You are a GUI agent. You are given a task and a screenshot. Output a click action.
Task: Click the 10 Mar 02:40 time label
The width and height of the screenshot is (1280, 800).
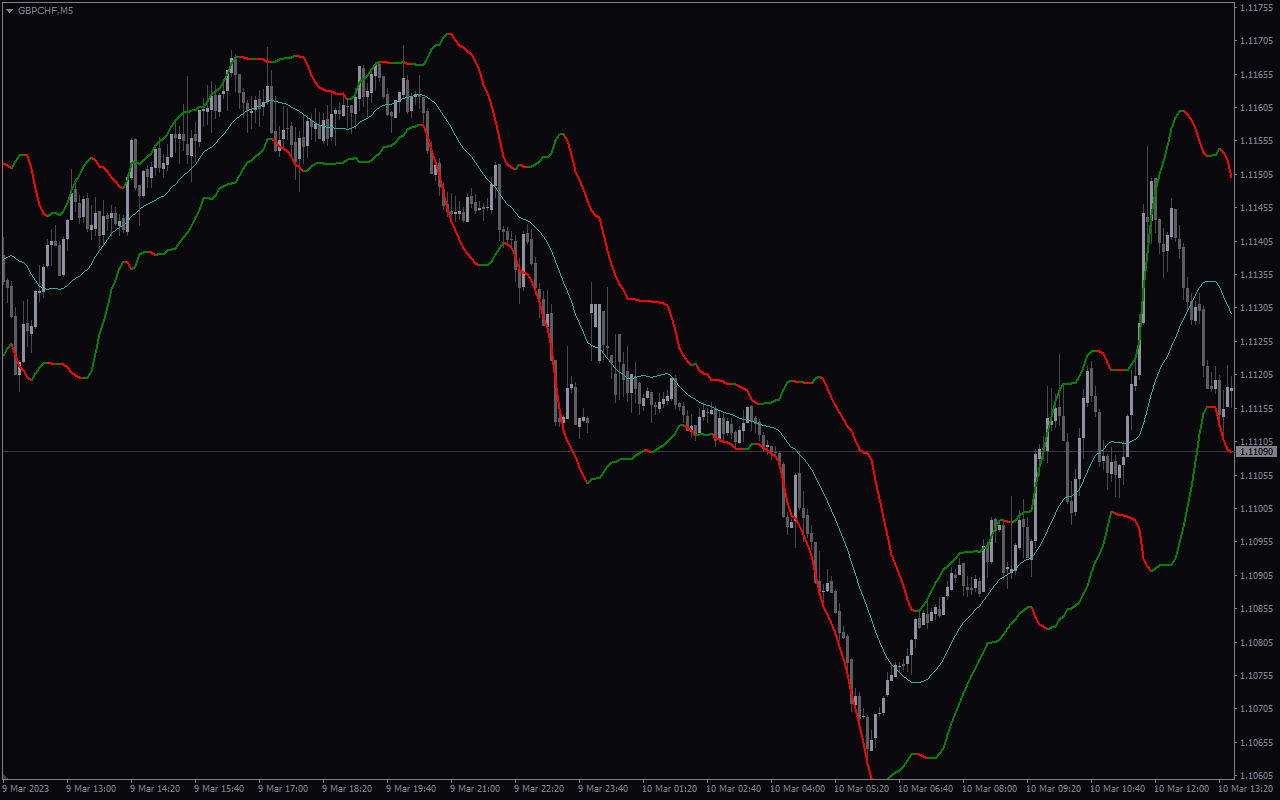click(x=733, y=789)
